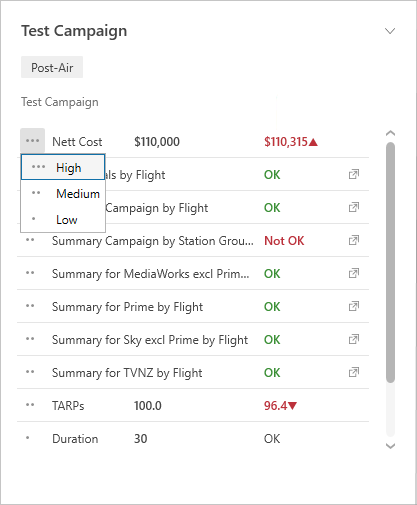Select High priority from menu
Screen dimensions: 417x505
pyautogui.click(x=63, y=167)
